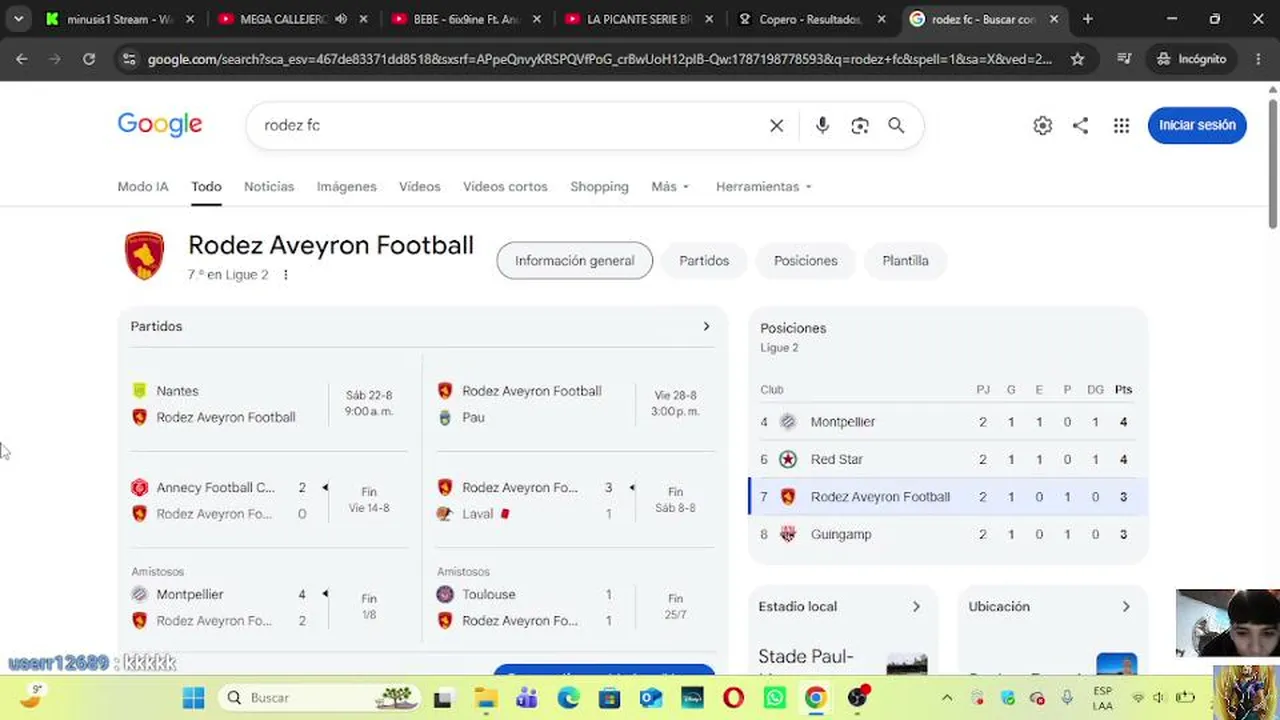The height and width of the screenshot is (720, 1280).
Task: Click the magnifying glass search button
Action: tap(896, 125)
